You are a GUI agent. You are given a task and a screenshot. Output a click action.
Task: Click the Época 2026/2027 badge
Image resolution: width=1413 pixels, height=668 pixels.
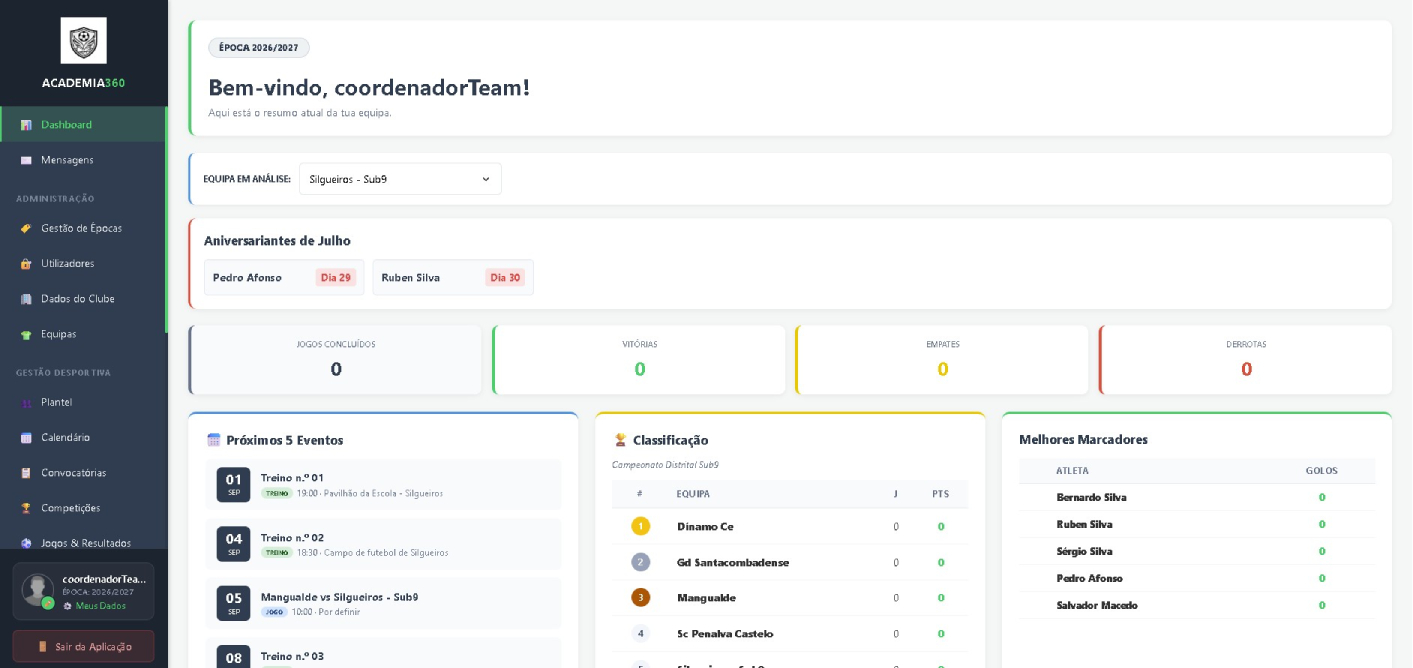tap(259, 48)
